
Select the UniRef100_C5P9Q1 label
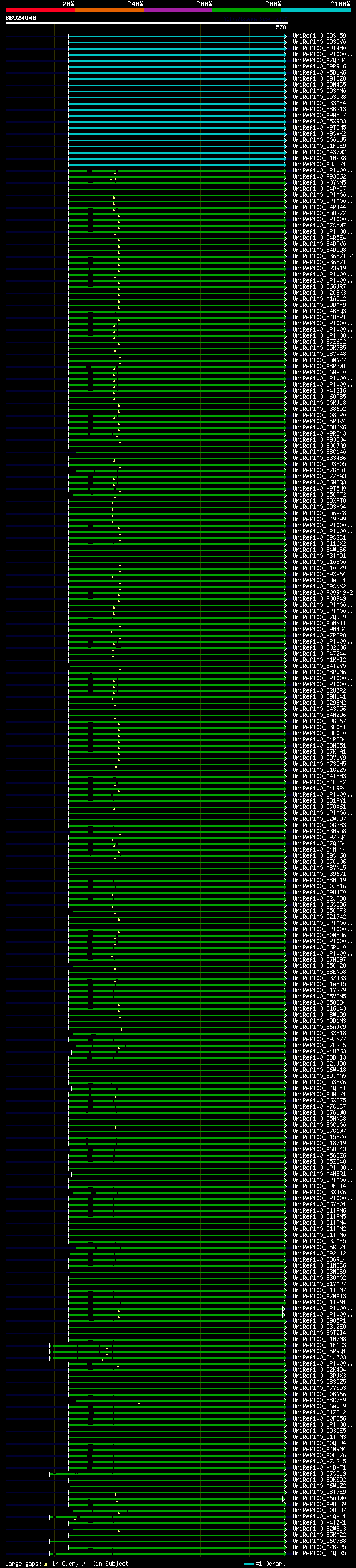pos(319,1351)
